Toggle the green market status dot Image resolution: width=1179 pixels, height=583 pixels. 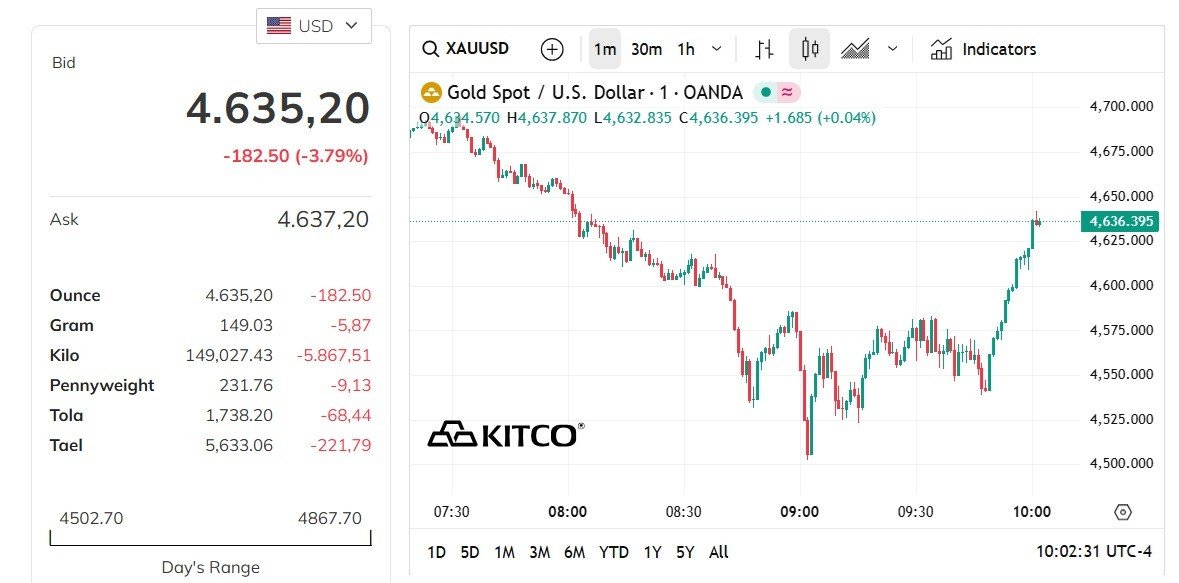[765, 92]
